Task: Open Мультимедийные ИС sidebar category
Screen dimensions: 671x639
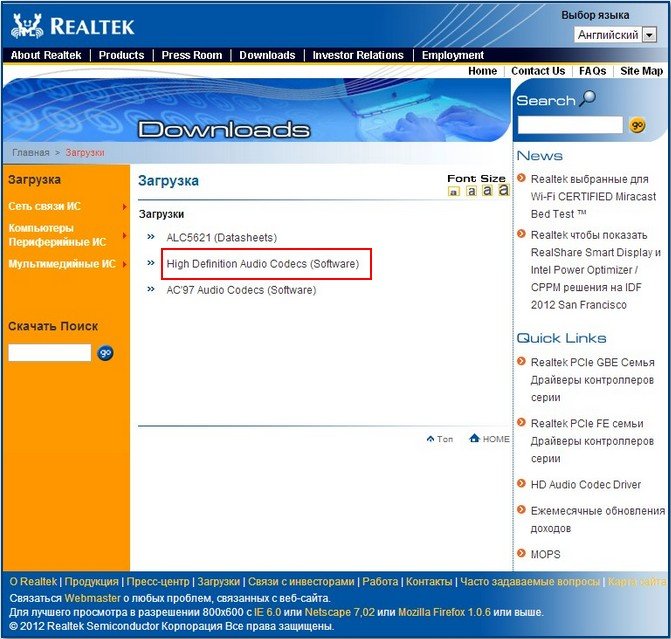Action: [62, 264]
